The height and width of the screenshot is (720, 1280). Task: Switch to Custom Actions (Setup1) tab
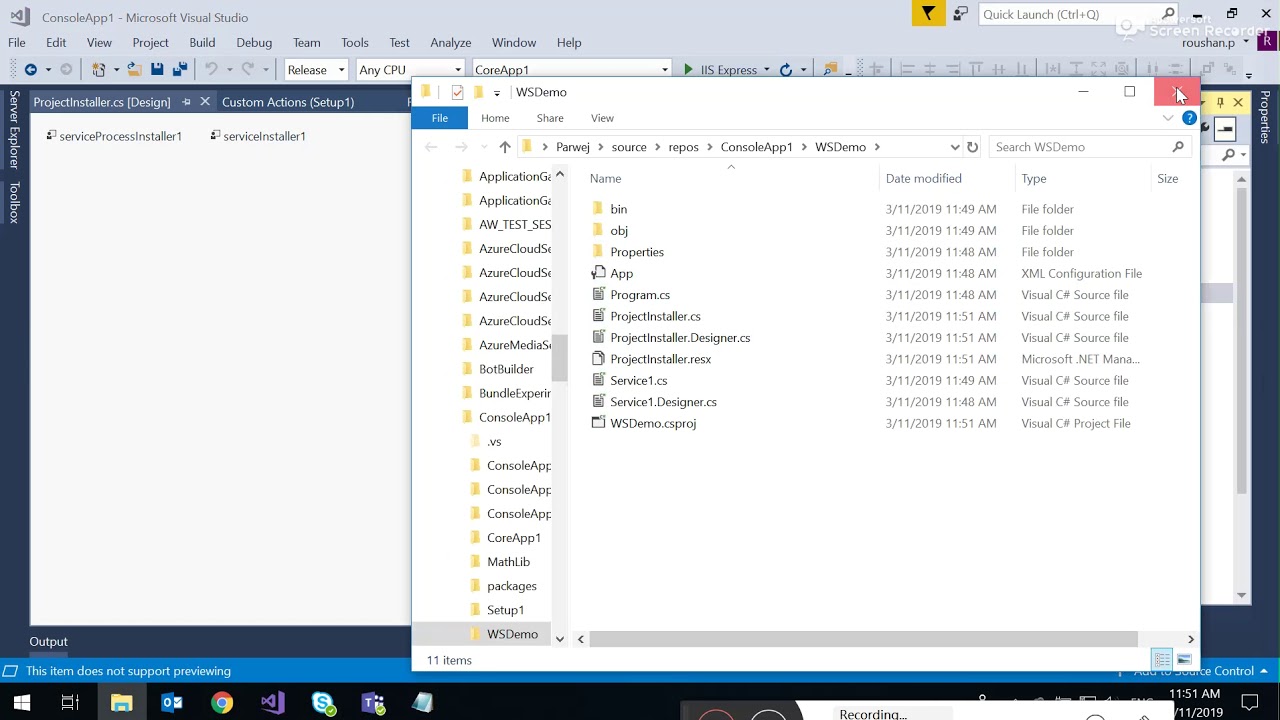tap(288, 102)
